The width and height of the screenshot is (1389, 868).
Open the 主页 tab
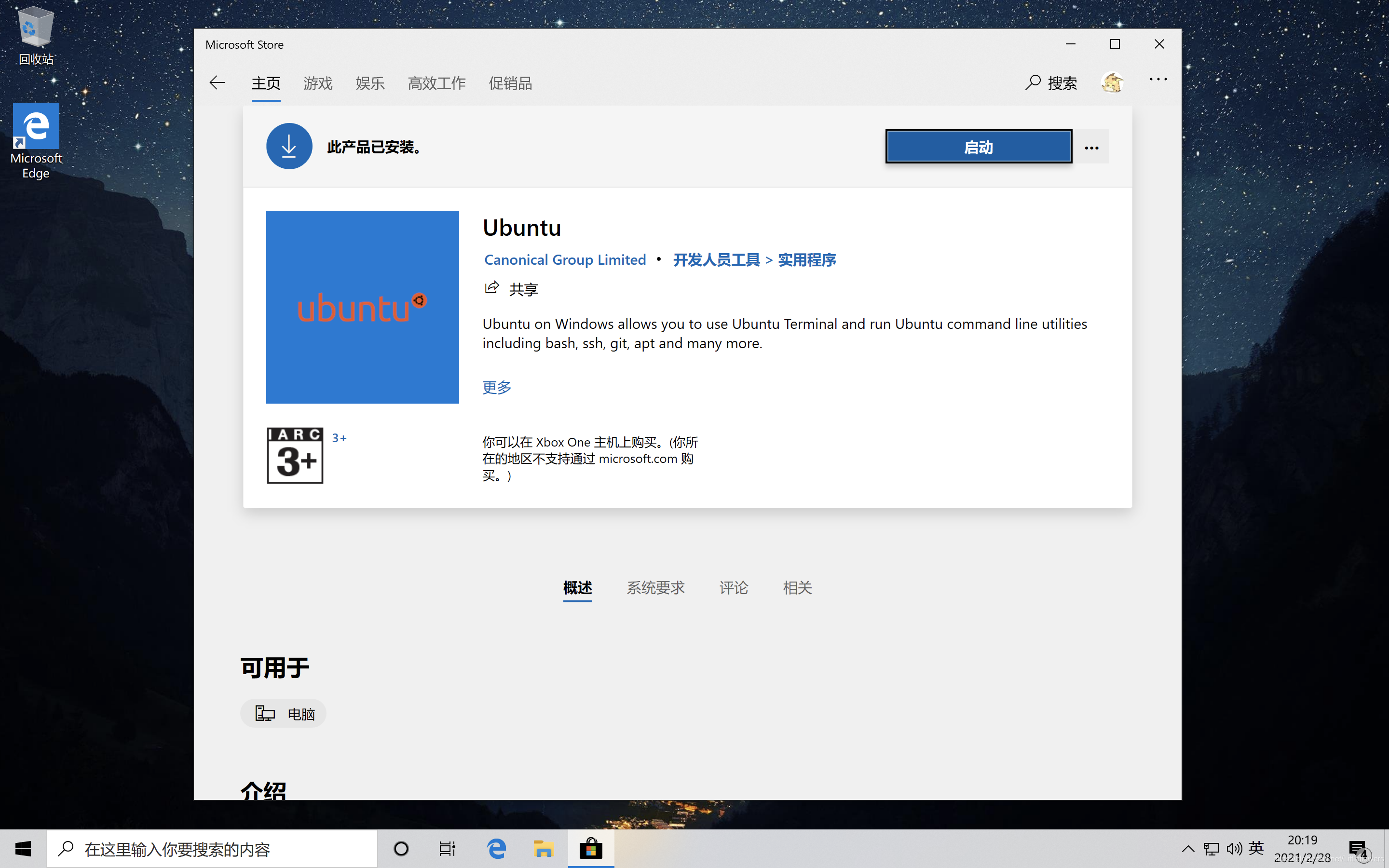[x=266, y=83]
